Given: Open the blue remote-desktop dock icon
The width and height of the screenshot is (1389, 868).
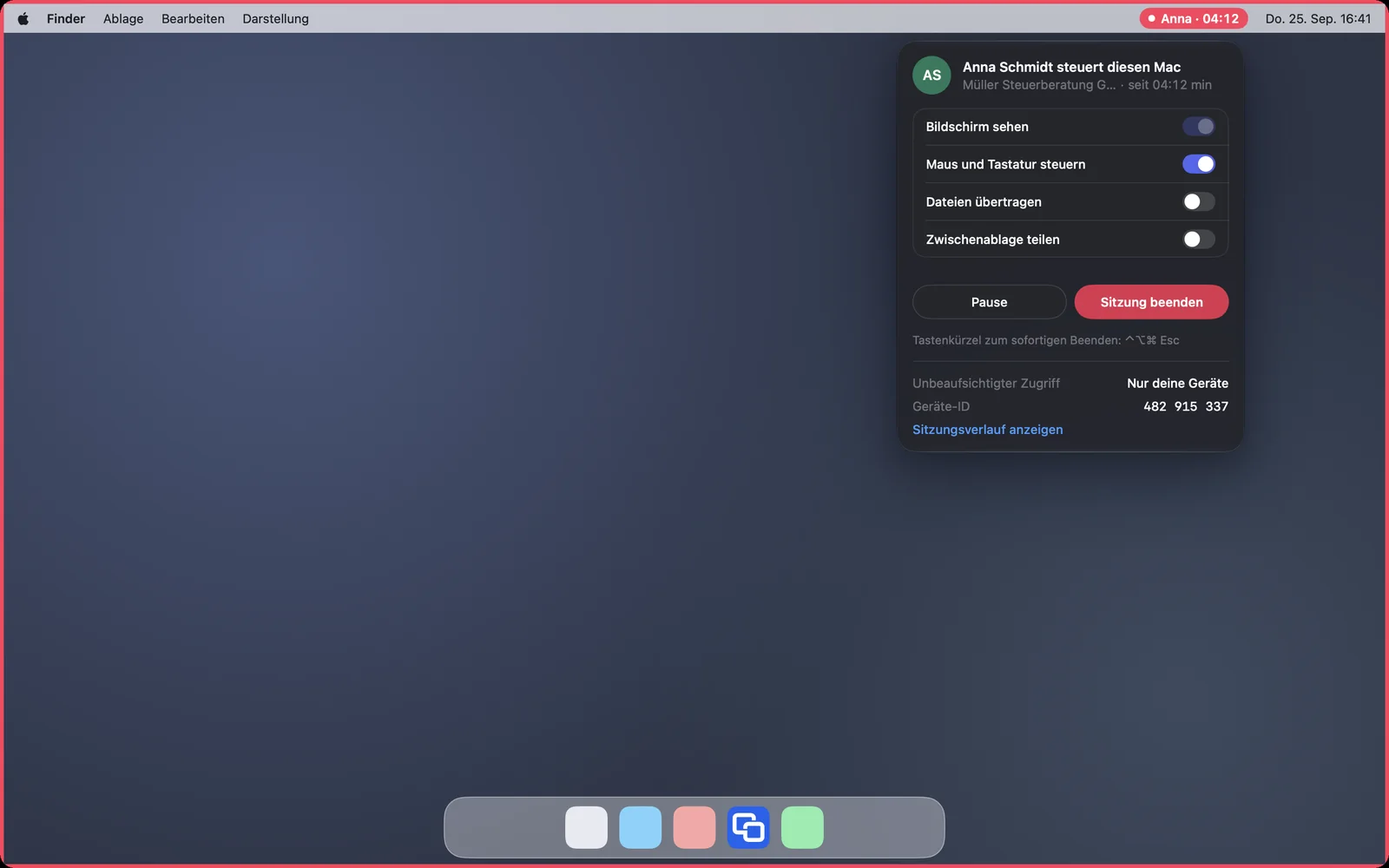Looking at the screenshot, I should point(748,827).
